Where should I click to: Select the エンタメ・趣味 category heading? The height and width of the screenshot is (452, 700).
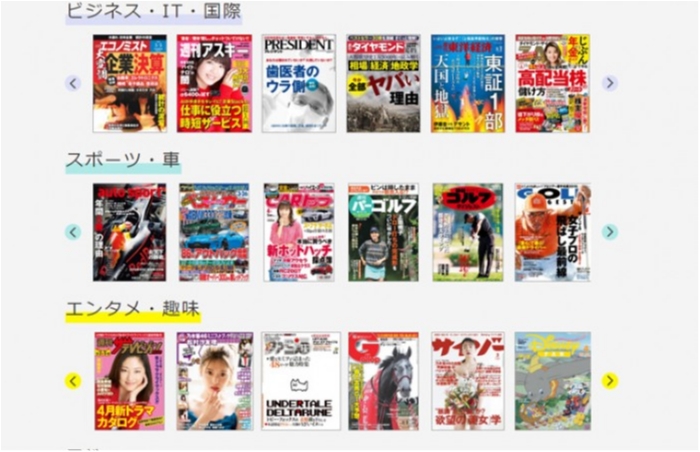point(132,310)
